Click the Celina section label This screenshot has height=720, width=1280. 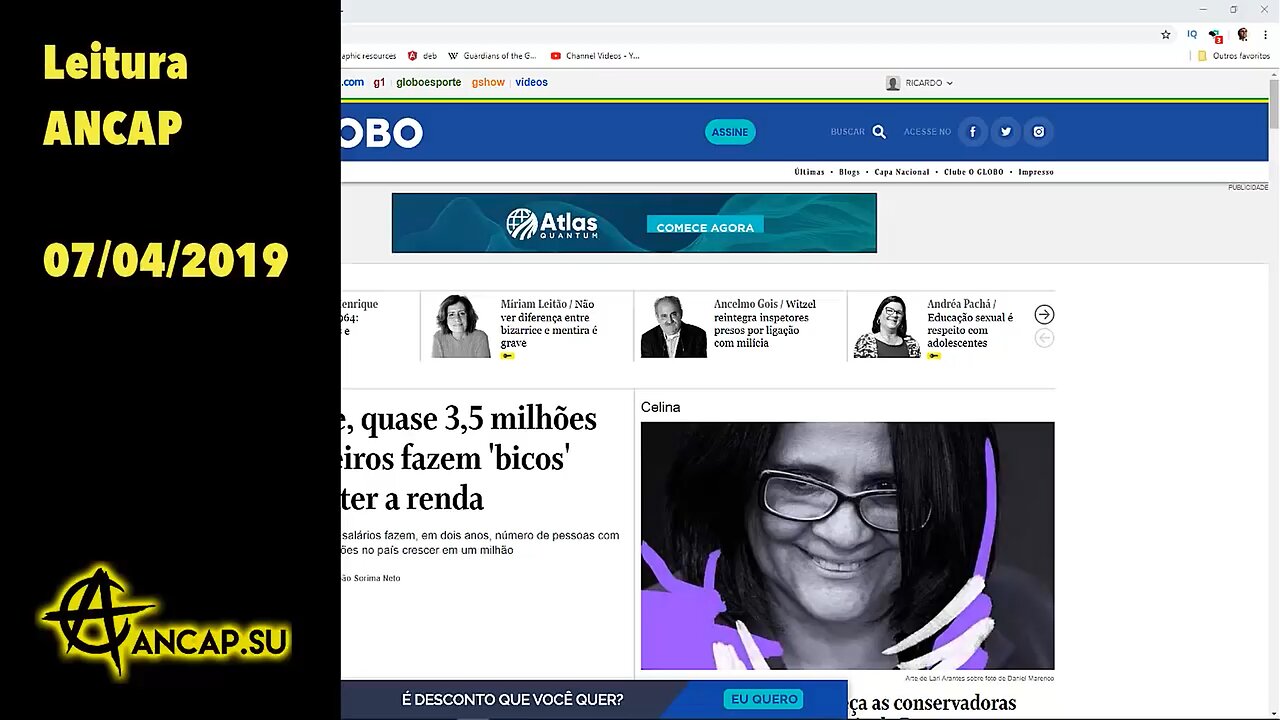click(660, 407)
